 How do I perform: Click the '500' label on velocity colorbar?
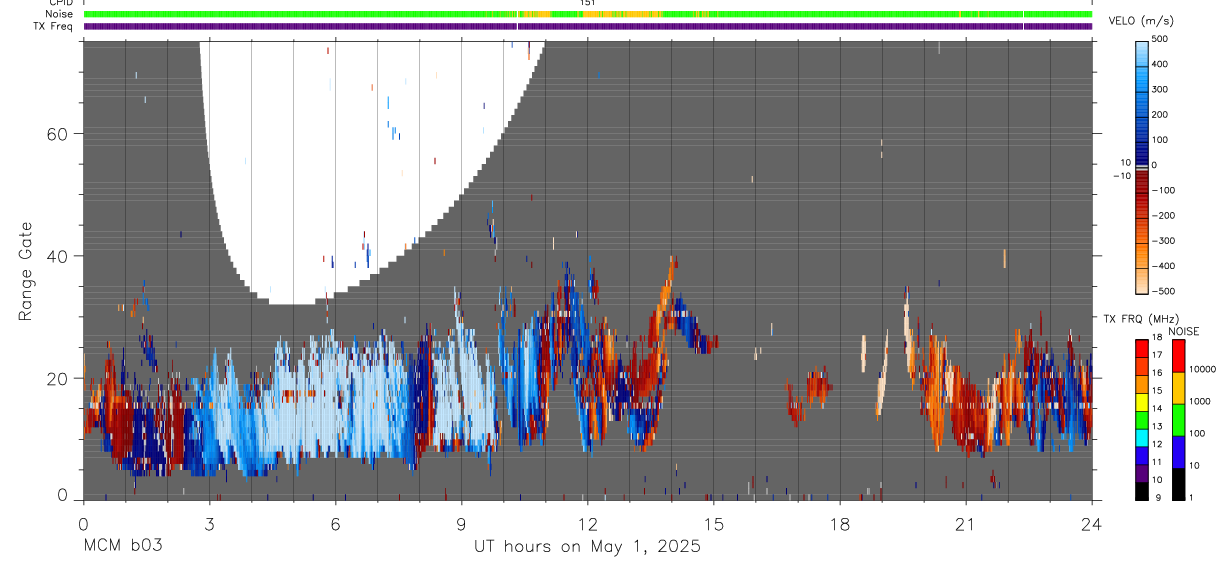point(1160,39)
